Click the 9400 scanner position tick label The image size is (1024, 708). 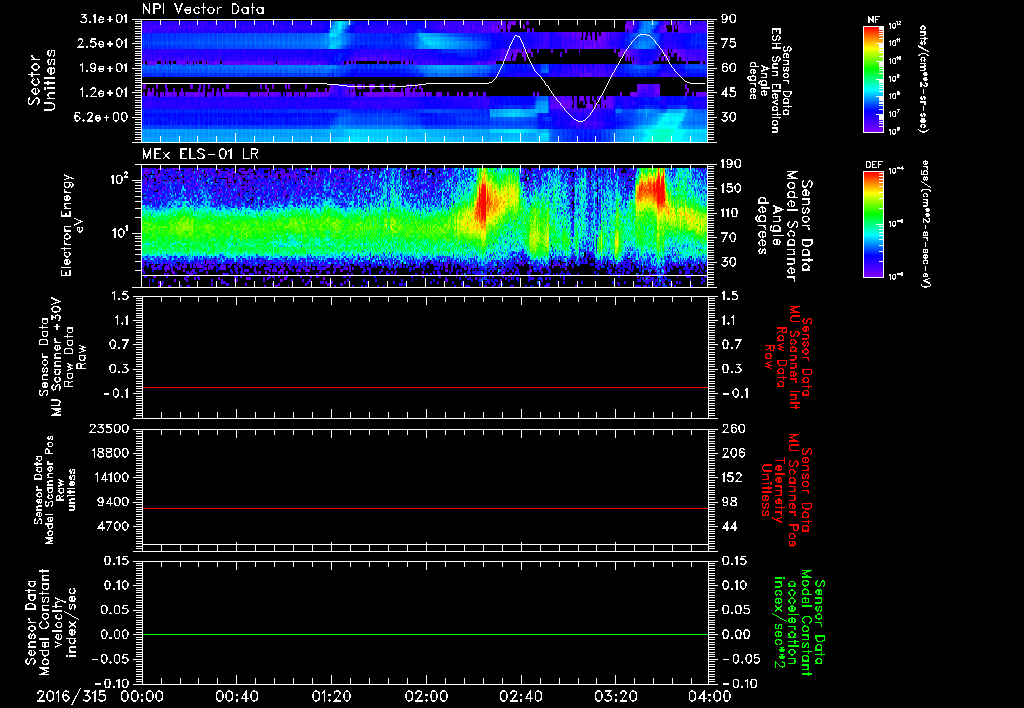pos(114,502)
